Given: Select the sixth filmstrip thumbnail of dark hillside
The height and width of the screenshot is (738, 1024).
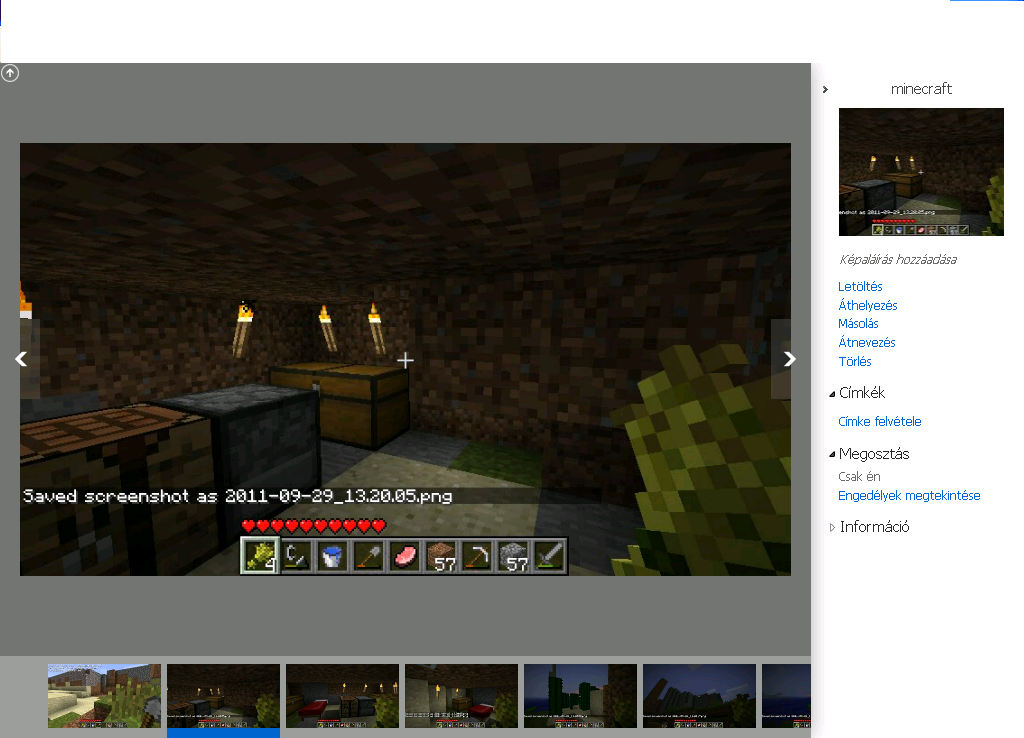Looking at the screenshot, I should pos(699,696).
